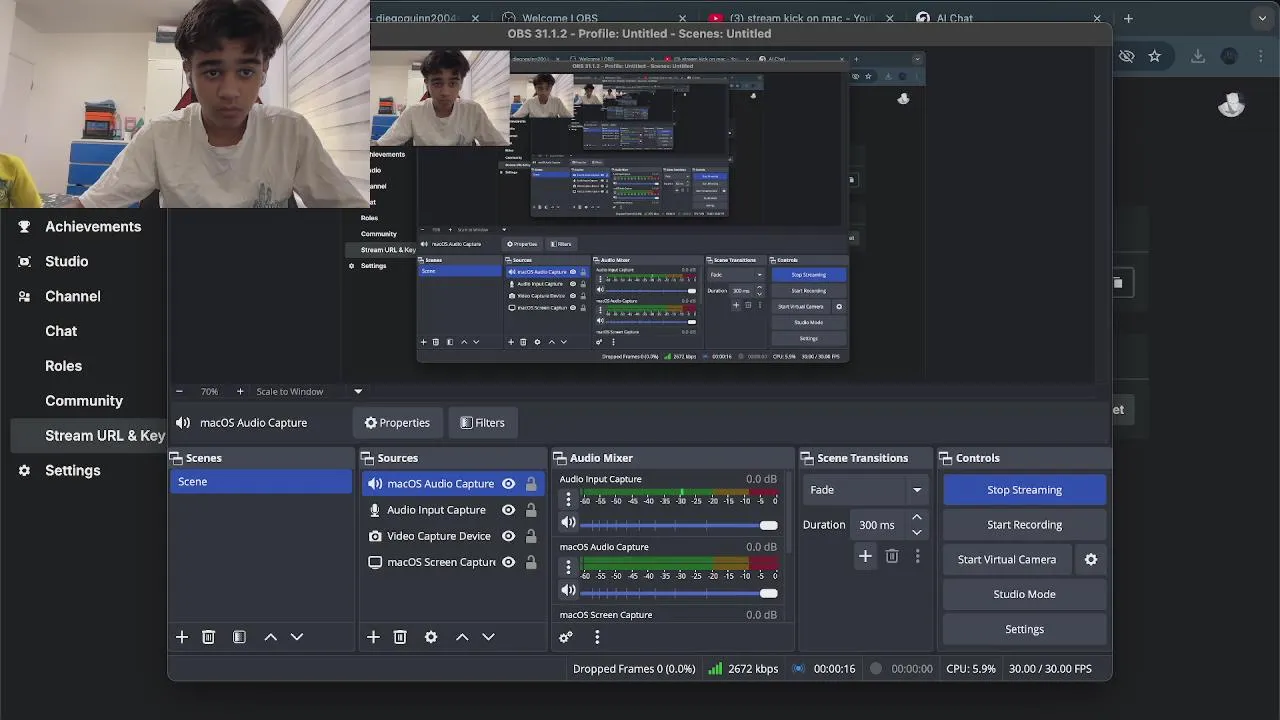Move scene down with the arrow
The width and height of the screenshot is (1280, 720).
296,637
